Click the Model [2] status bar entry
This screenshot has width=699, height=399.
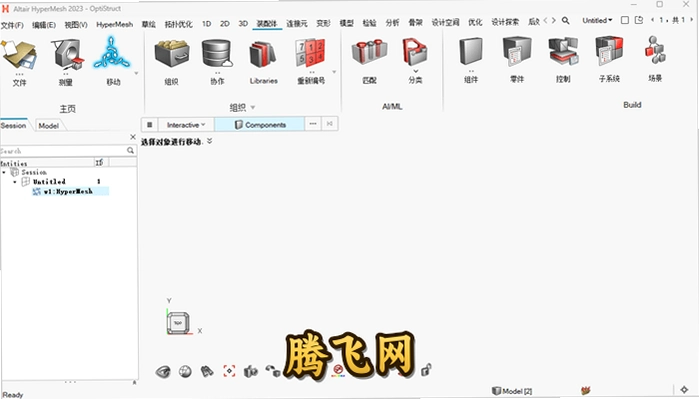(x=512, y=391)
